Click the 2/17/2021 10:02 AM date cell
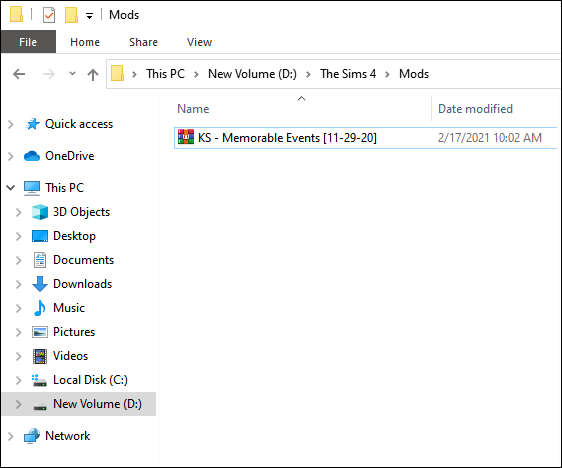This screenshot has height=468, width=562. (x=490, y=138)
